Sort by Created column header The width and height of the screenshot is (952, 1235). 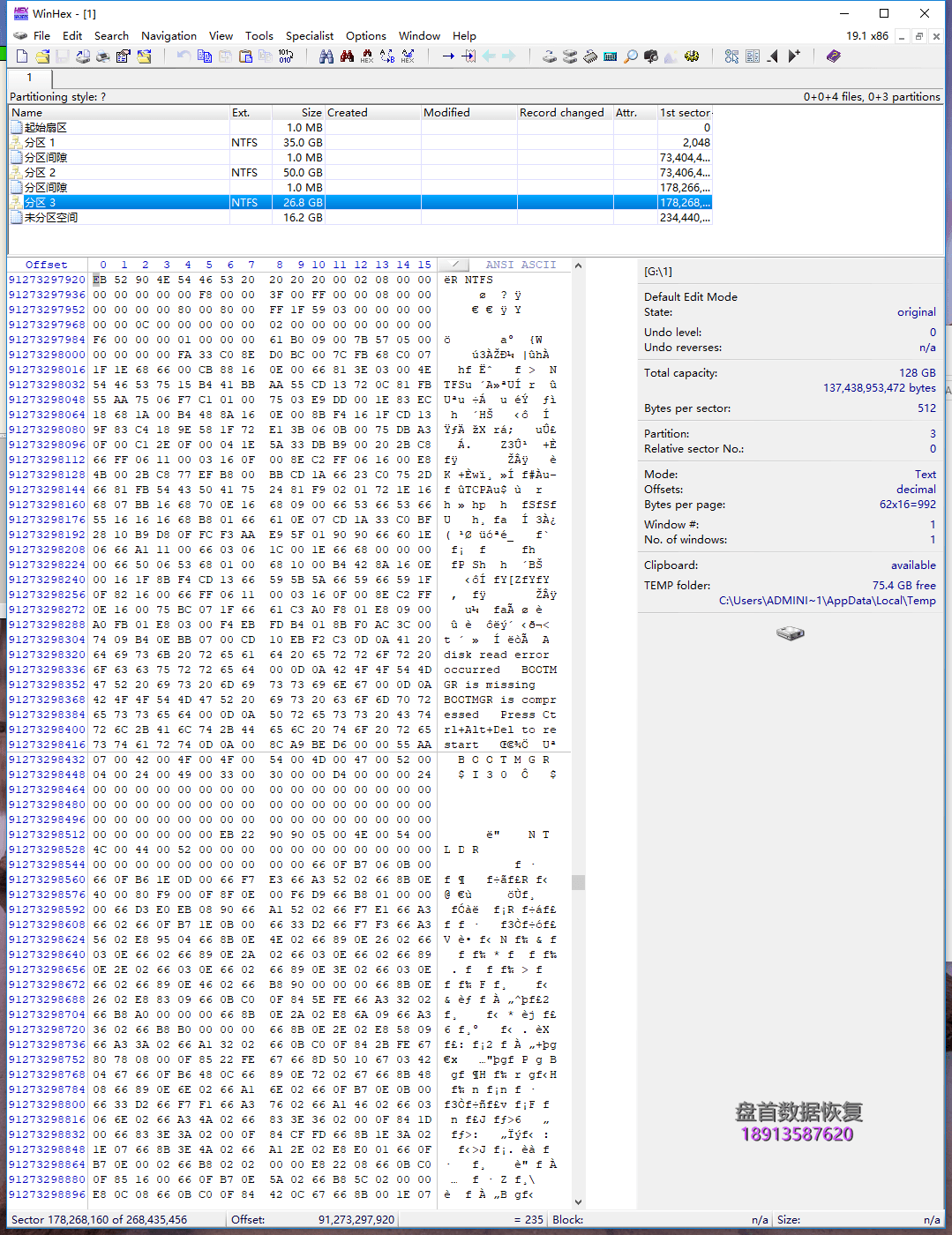pyautogui.click(x=372, y=113)
